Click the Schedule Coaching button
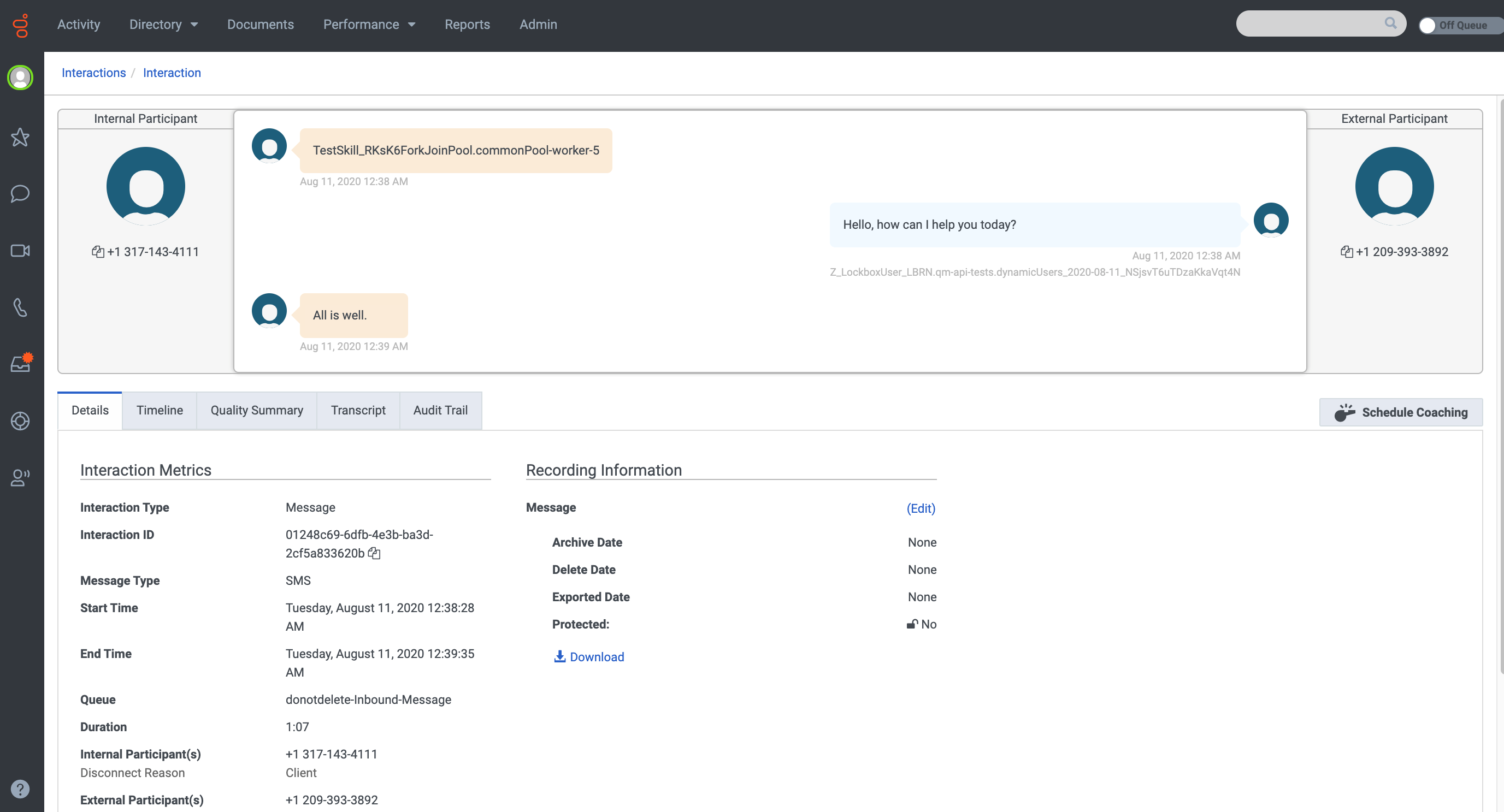This screenshot has width=1504, height=812. 1401,412
